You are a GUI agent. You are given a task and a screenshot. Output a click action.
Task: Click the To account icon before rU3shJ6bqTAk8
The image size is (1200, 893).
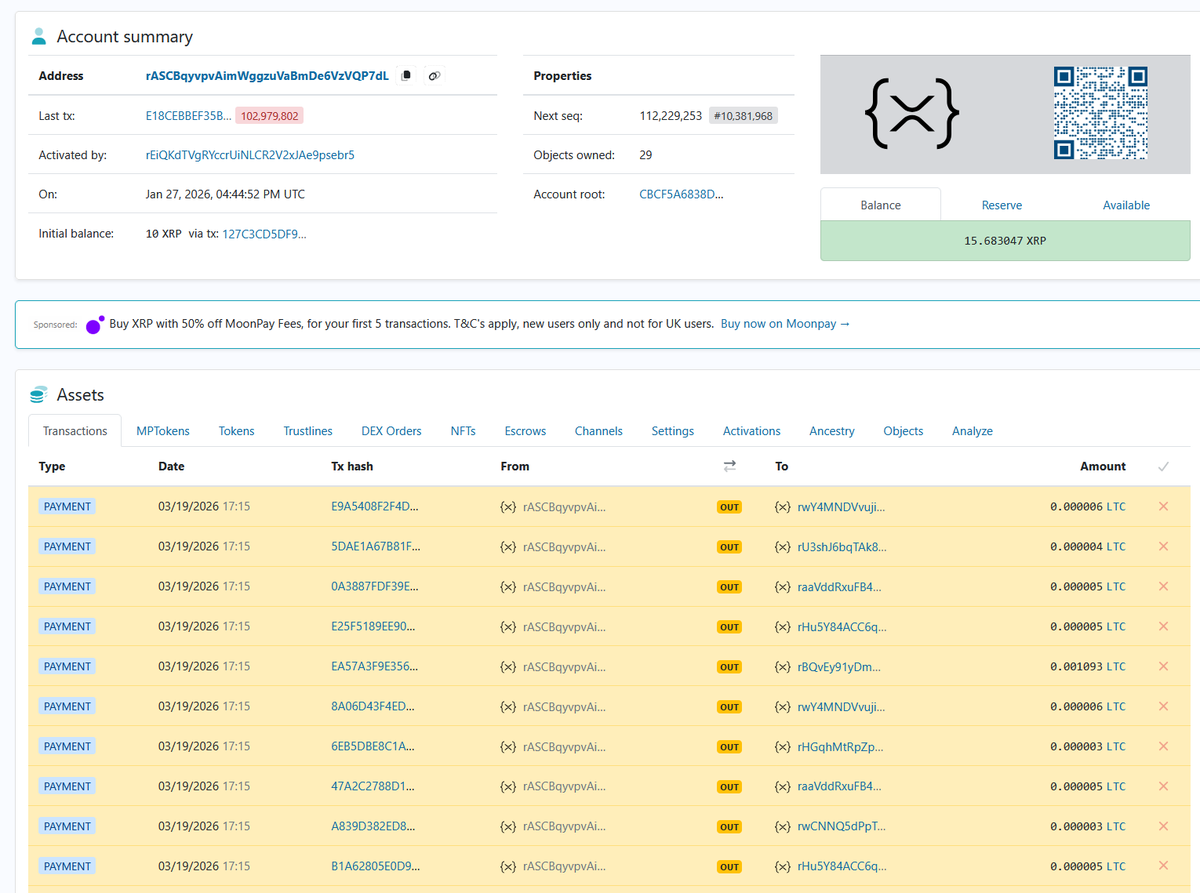tap(783, 547)
